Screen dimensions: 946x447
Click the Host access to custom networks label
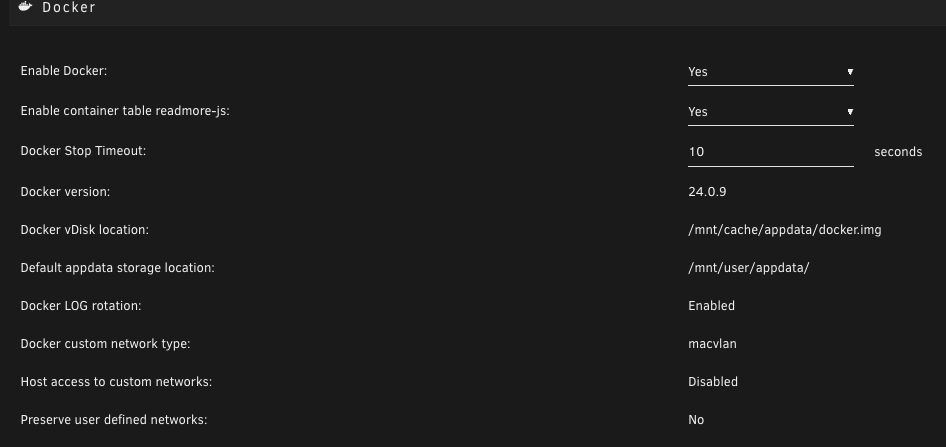(116, 382)
